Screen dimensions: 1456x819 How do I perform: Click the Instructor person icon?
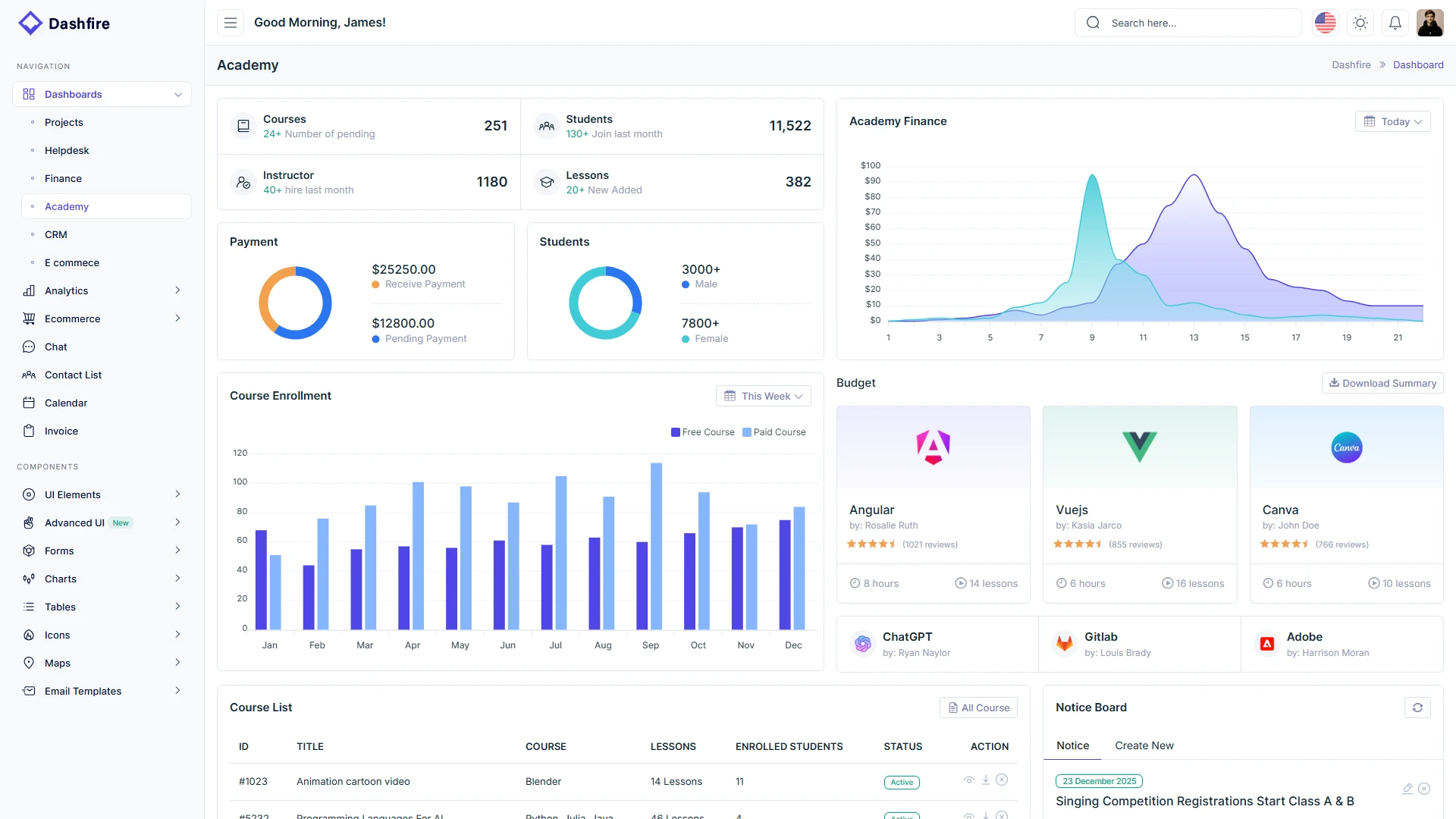(243, 182)
